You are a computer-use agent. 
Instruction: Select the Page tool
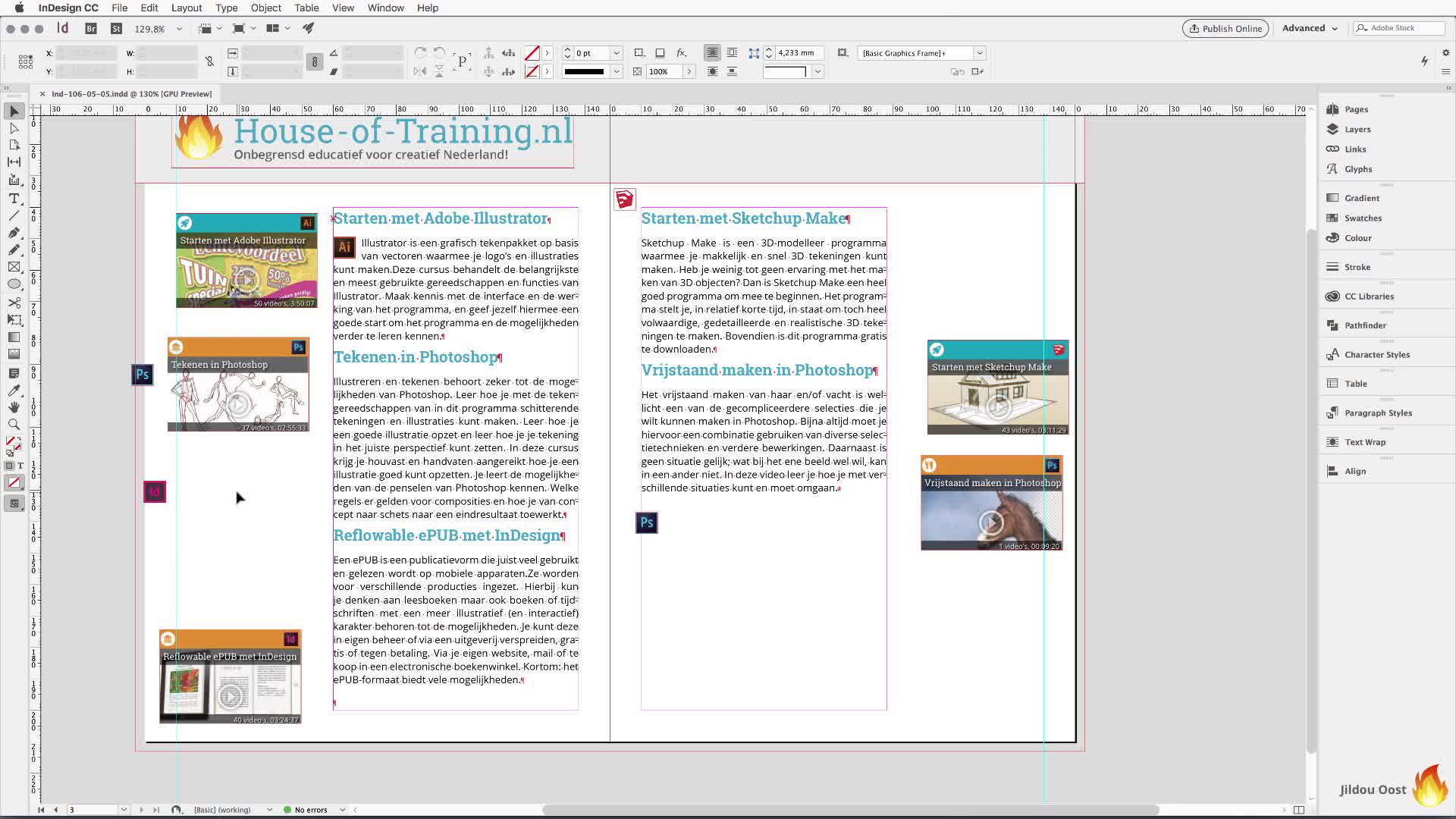point(14,145)
